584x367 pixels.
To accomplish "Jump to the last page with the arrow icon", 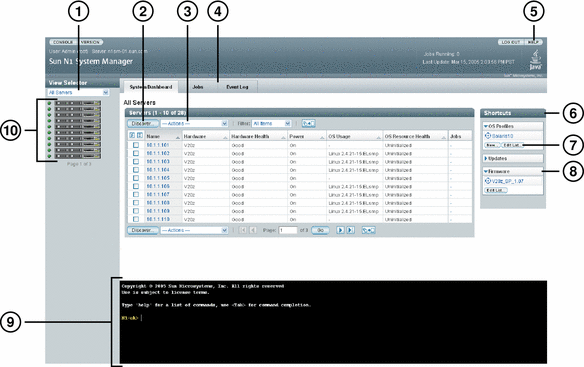I will [350, 230].
